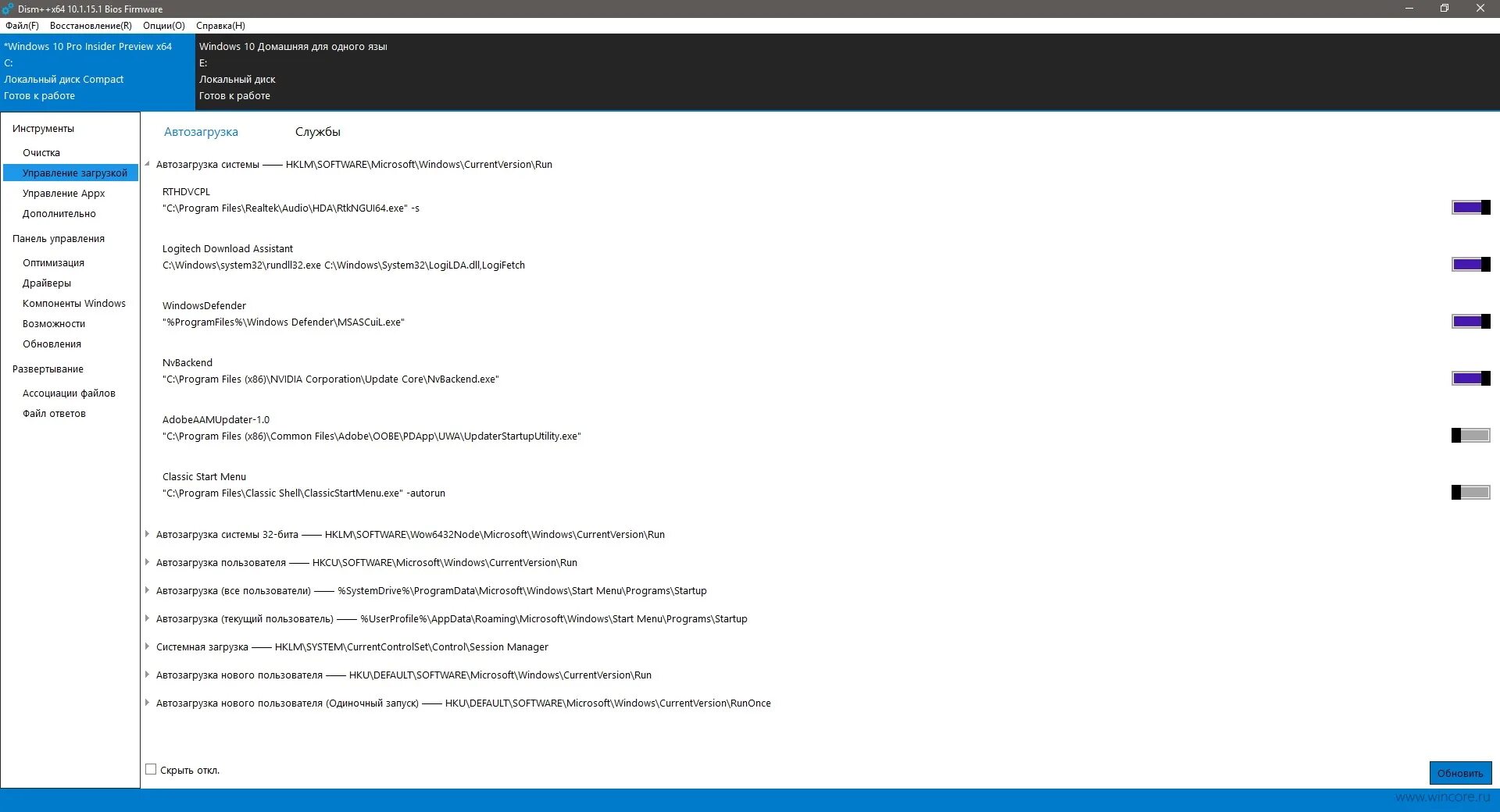This screenshot has width=1500, height=812.
Task: Collapse 'Автозагрузка системы' HKLM Run section
Action: [147, 164]
